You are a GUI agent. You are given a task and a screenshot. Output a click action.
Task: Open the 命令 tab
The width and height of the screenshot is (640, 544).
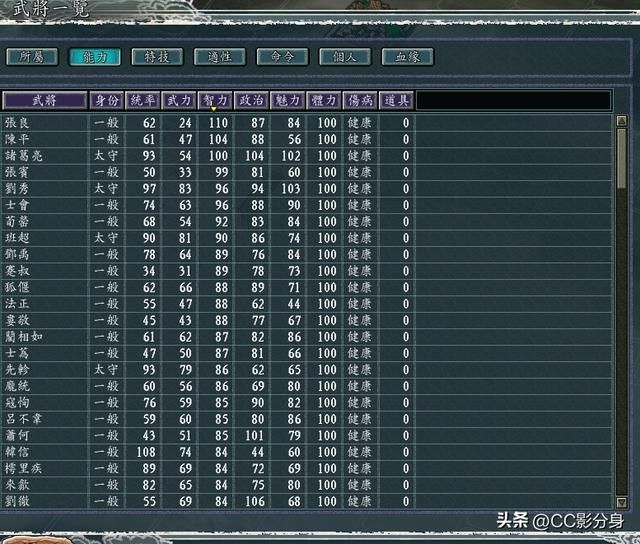pyautogui.click(x=282, y=57)
